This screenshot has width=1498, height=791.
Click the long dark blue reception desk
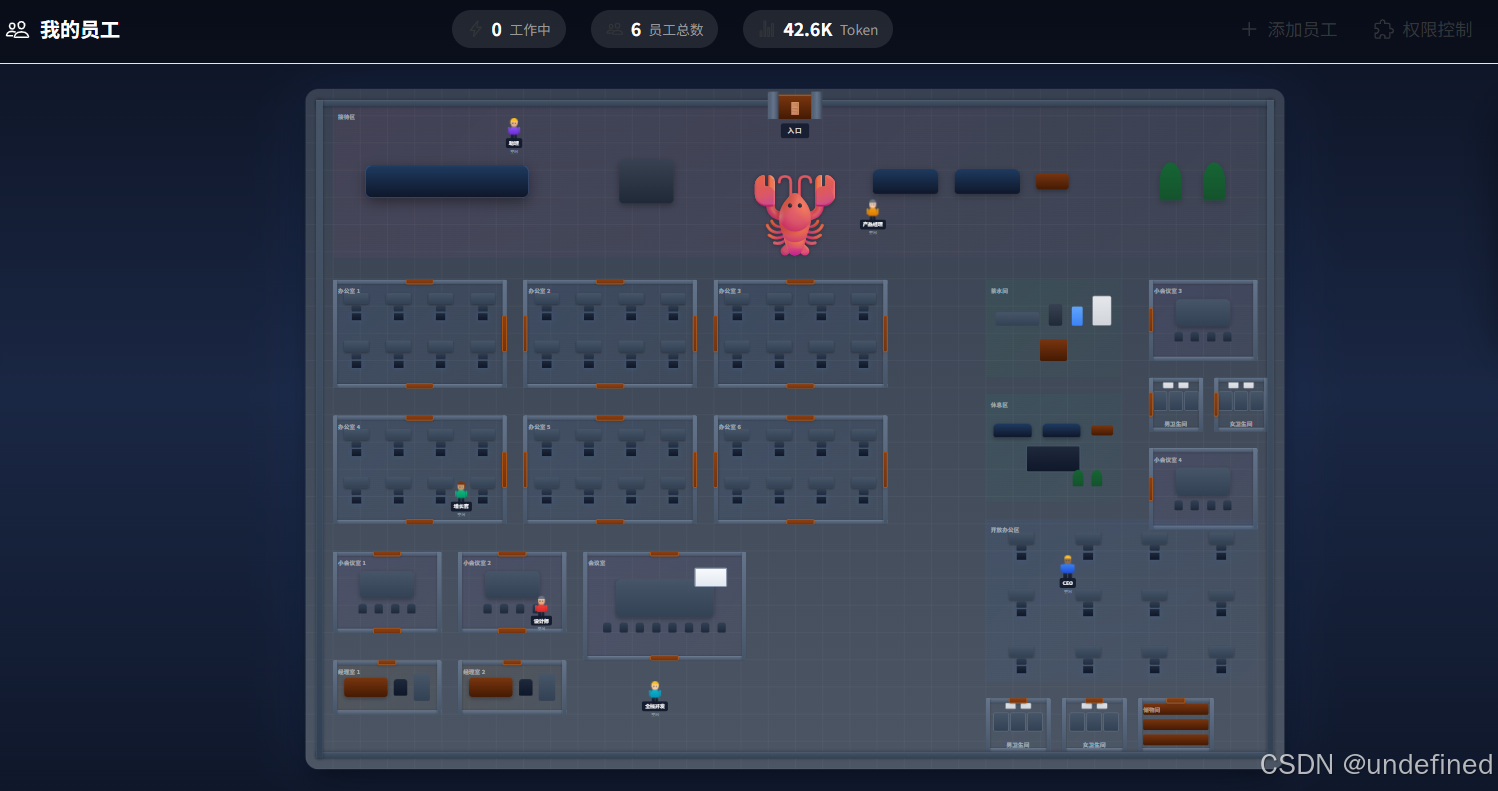click(x=447, y=181)
